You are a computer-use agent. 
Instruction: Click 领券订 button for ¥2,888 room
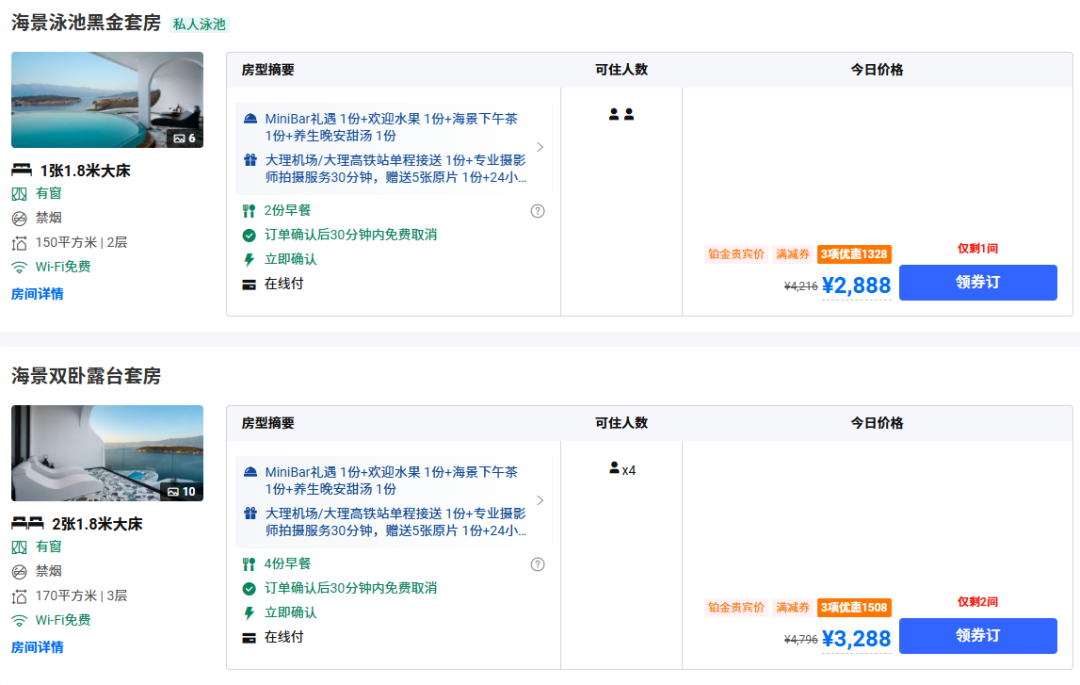coord(977,282)
